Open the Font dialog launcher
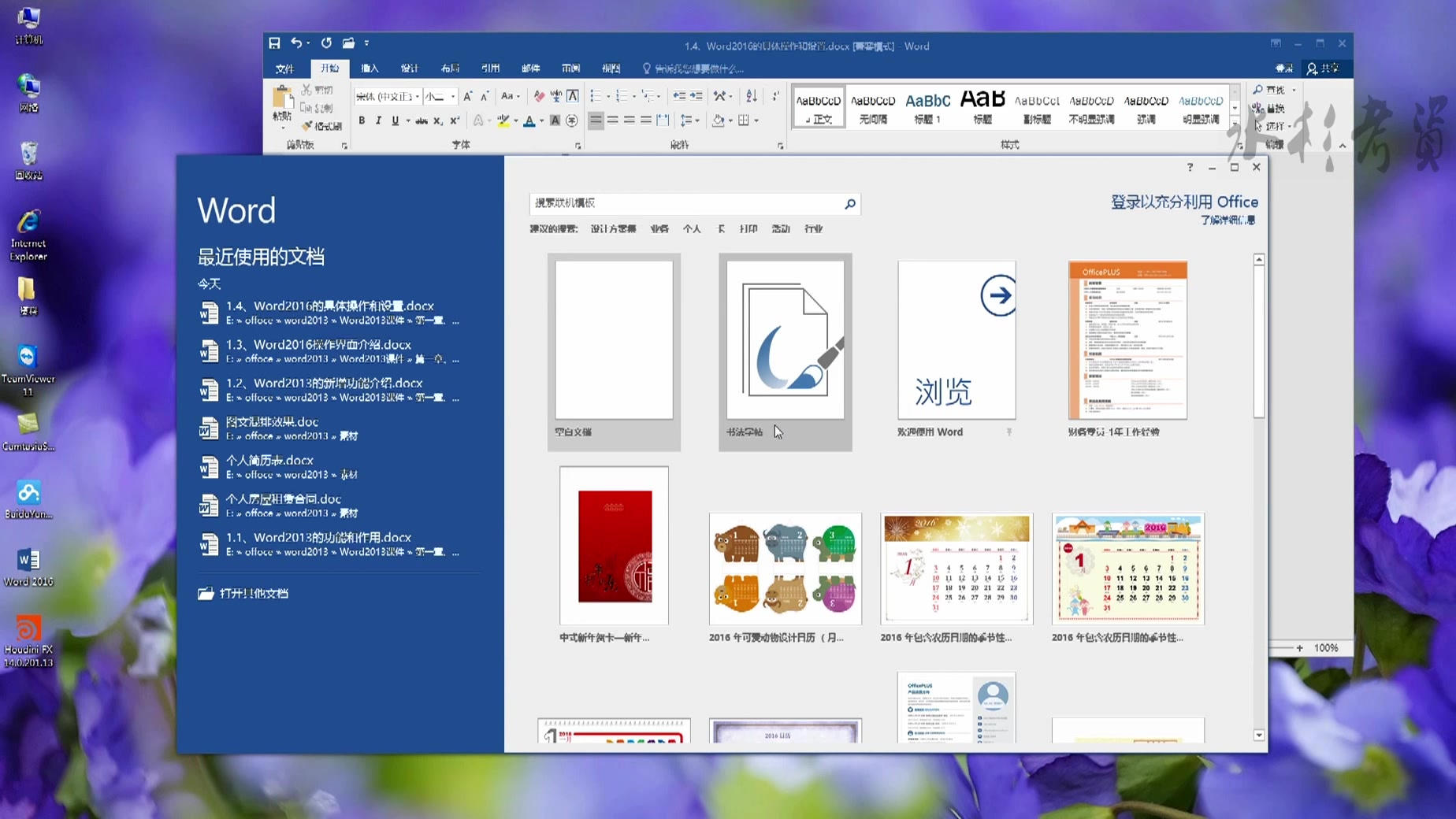Viewport: 1456px width, 819px height. pos(578,146)
